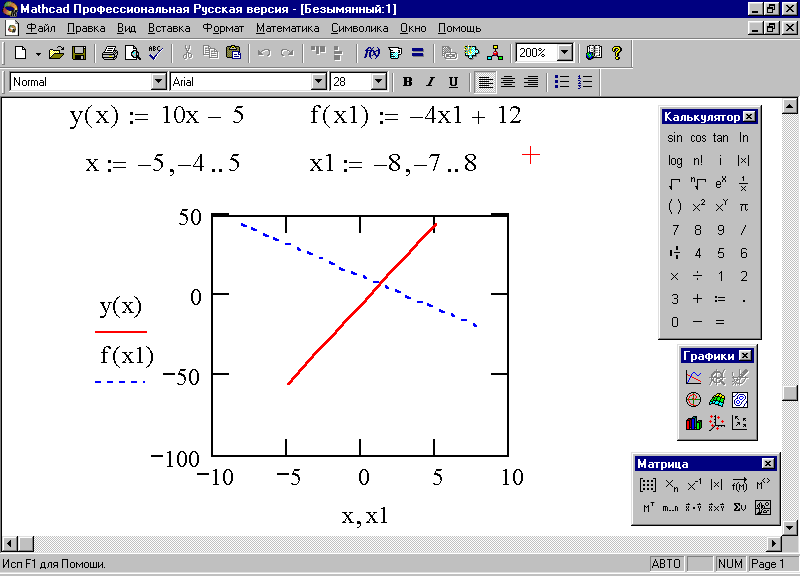
Task: Click the horizontal scrollbar thumb
Action: (27, 543)
